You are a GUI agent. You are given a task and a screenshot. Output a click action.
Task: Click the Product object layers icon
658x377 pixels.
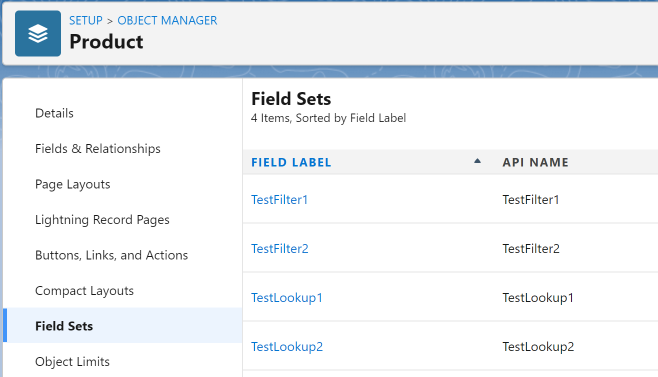[38, 34]
